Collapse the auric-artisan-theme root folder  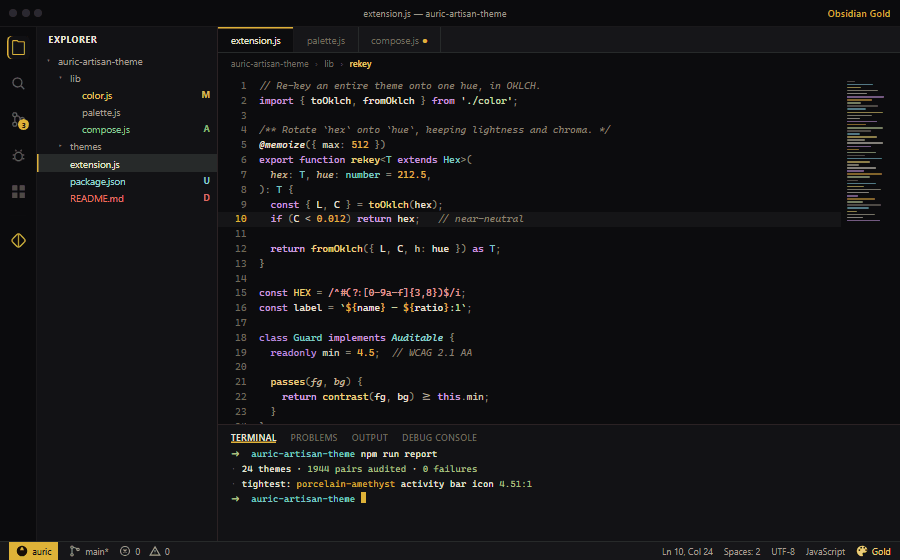(x=49, y=61)
